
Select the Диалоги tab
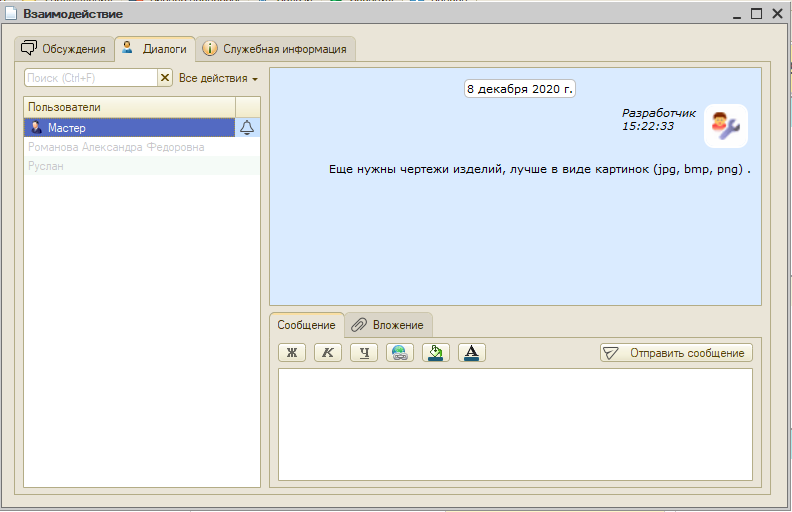(x=155, y=48)
